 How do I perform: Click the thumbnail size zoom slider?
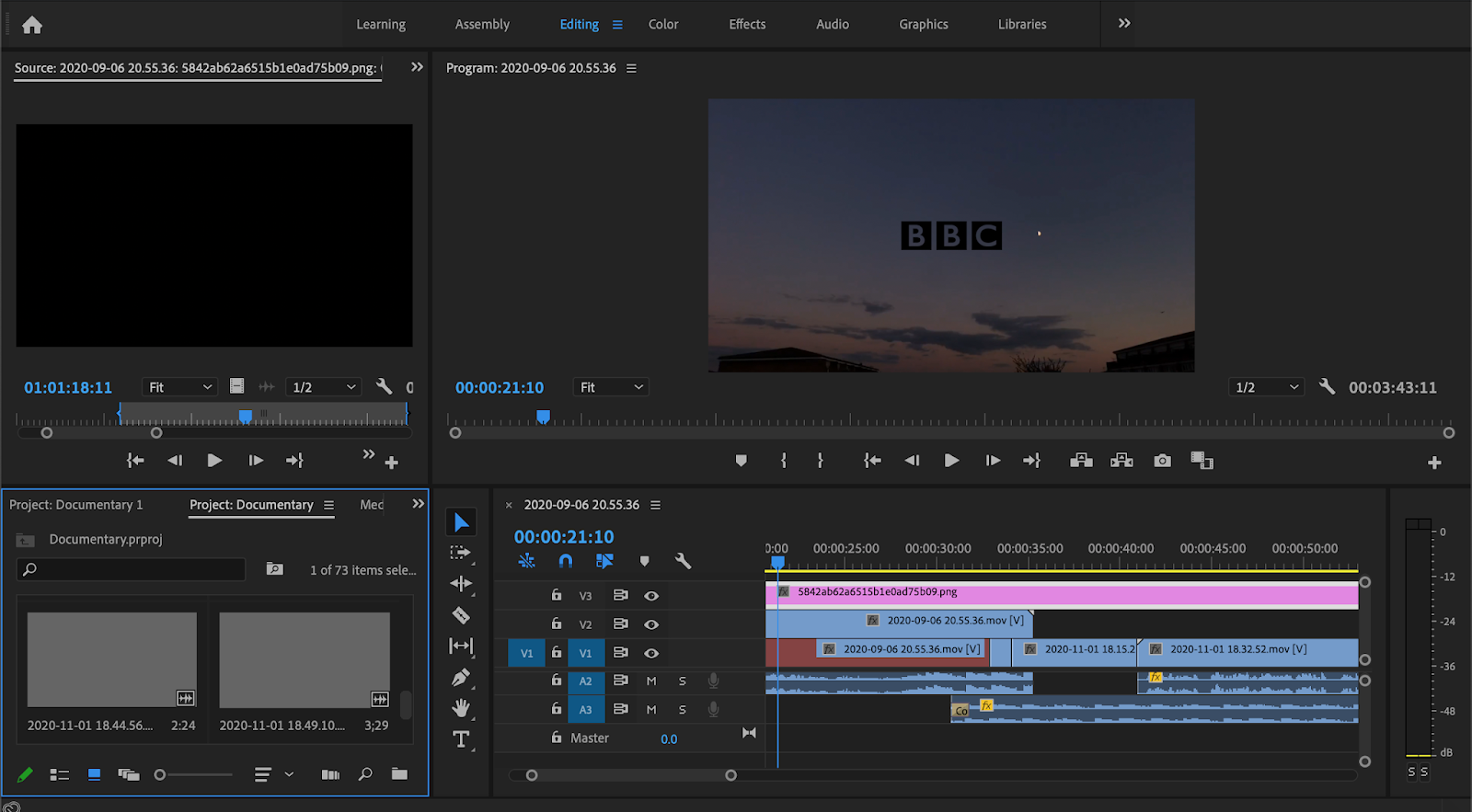click(x=160, y=775)
